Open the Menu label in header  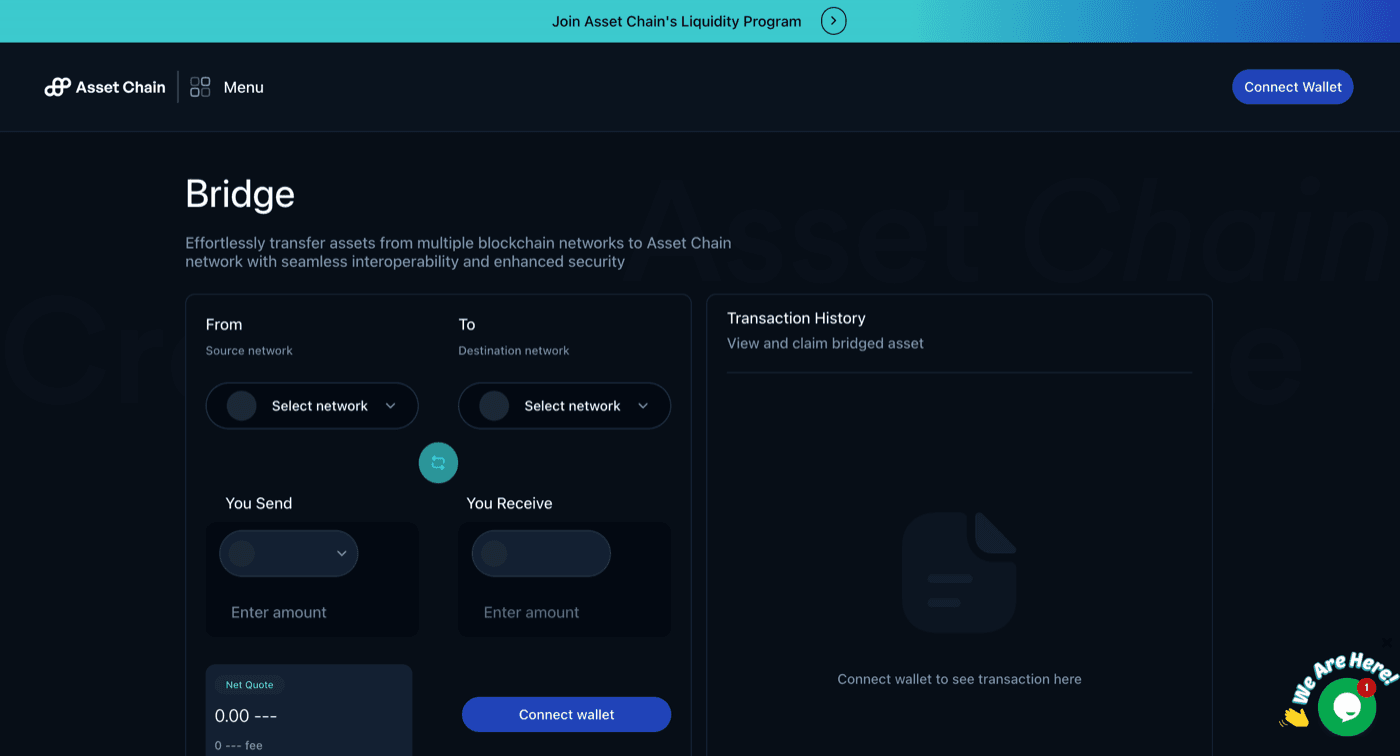coord(244,87)
